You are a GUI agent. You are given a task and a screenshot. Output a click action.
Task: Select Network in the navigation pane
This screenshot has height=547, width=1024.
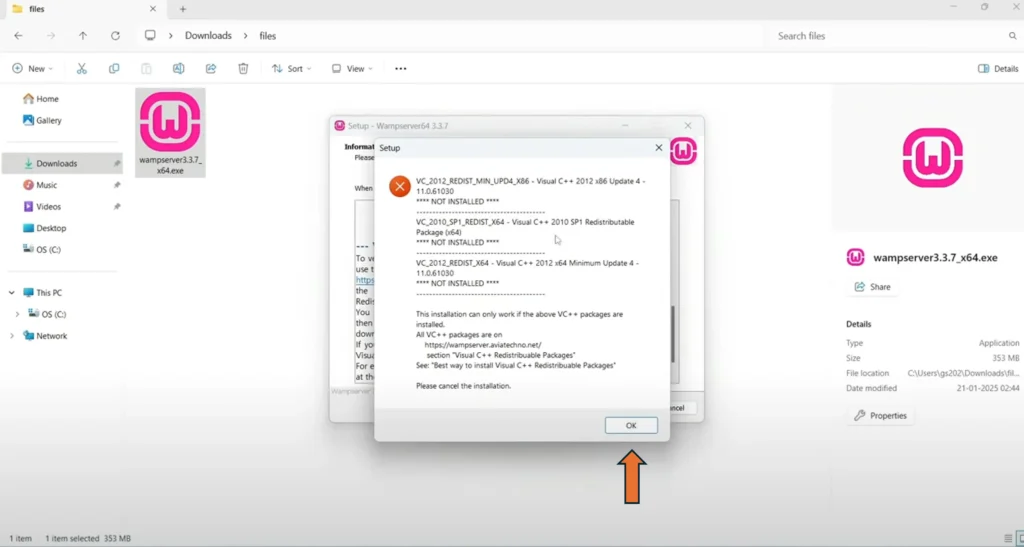[51, 336]
